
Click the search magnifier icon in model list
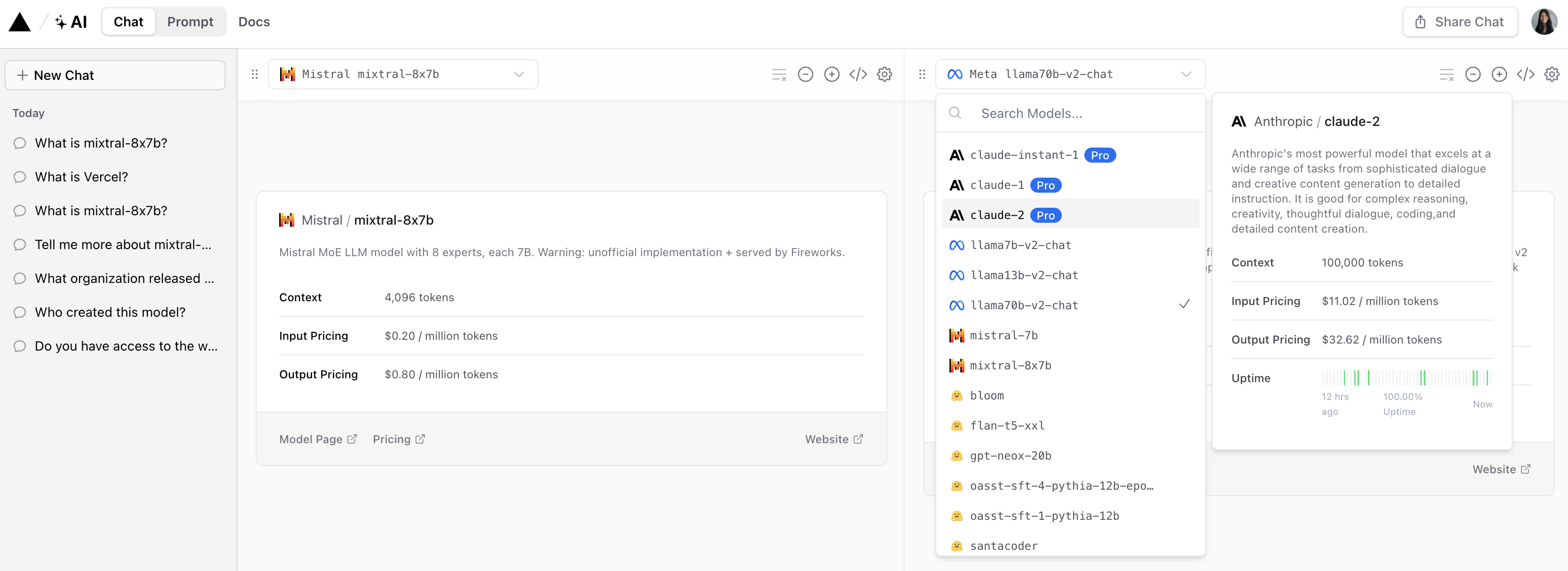click(x=955, y=113)
